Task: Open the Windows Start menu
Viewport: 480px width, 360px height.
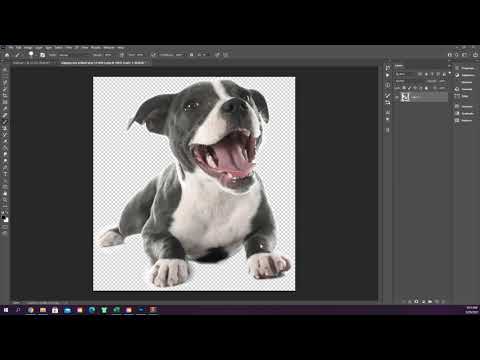Action: [6, 310]
